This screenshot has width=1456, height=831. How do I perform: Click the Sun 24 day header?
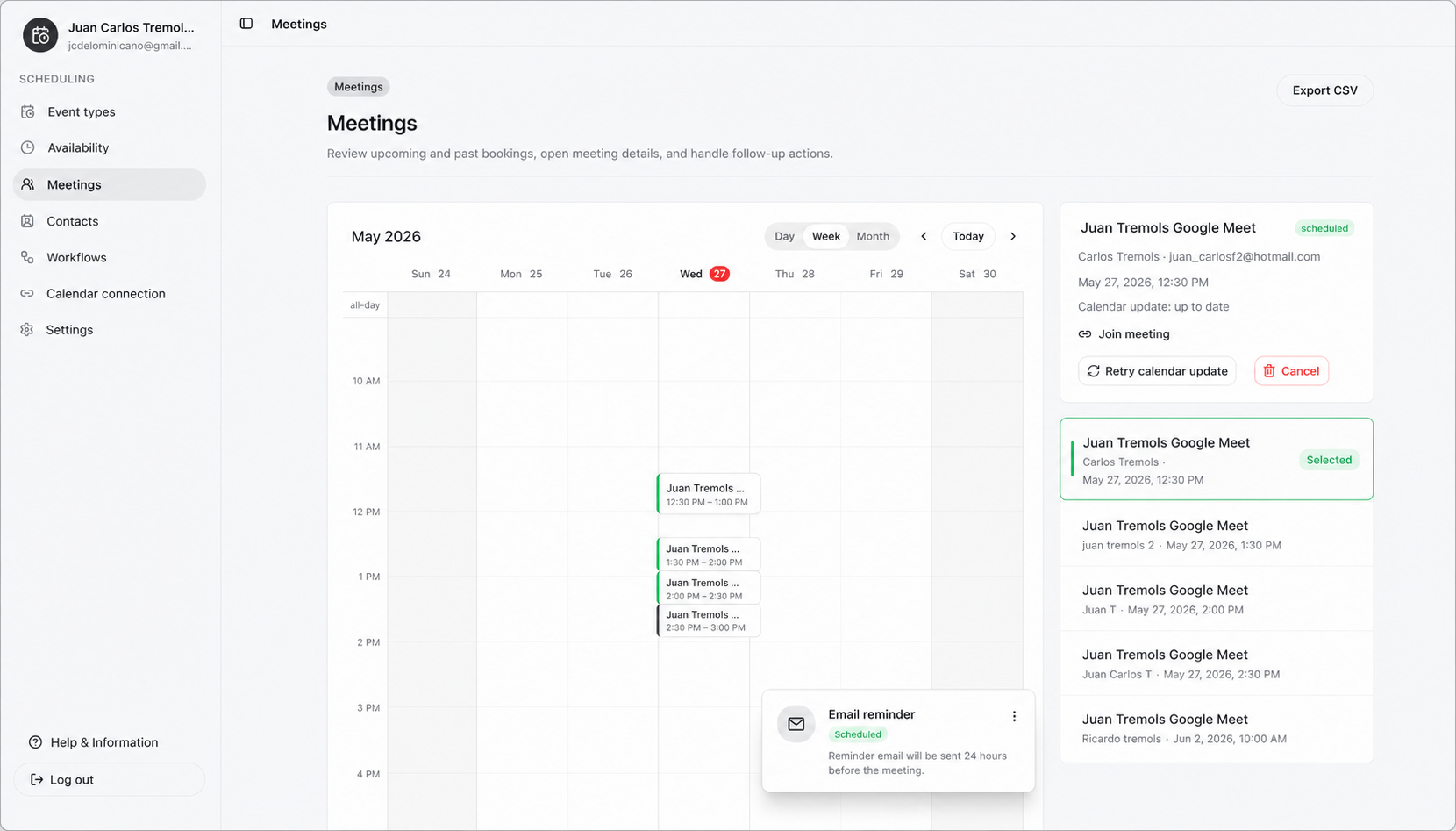431,274
